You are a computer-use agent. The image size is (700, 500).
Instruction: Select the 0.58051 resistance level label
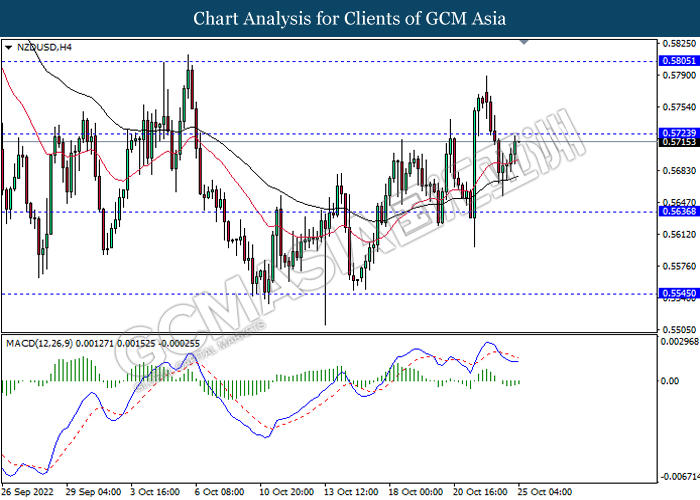tap(679, 61)
